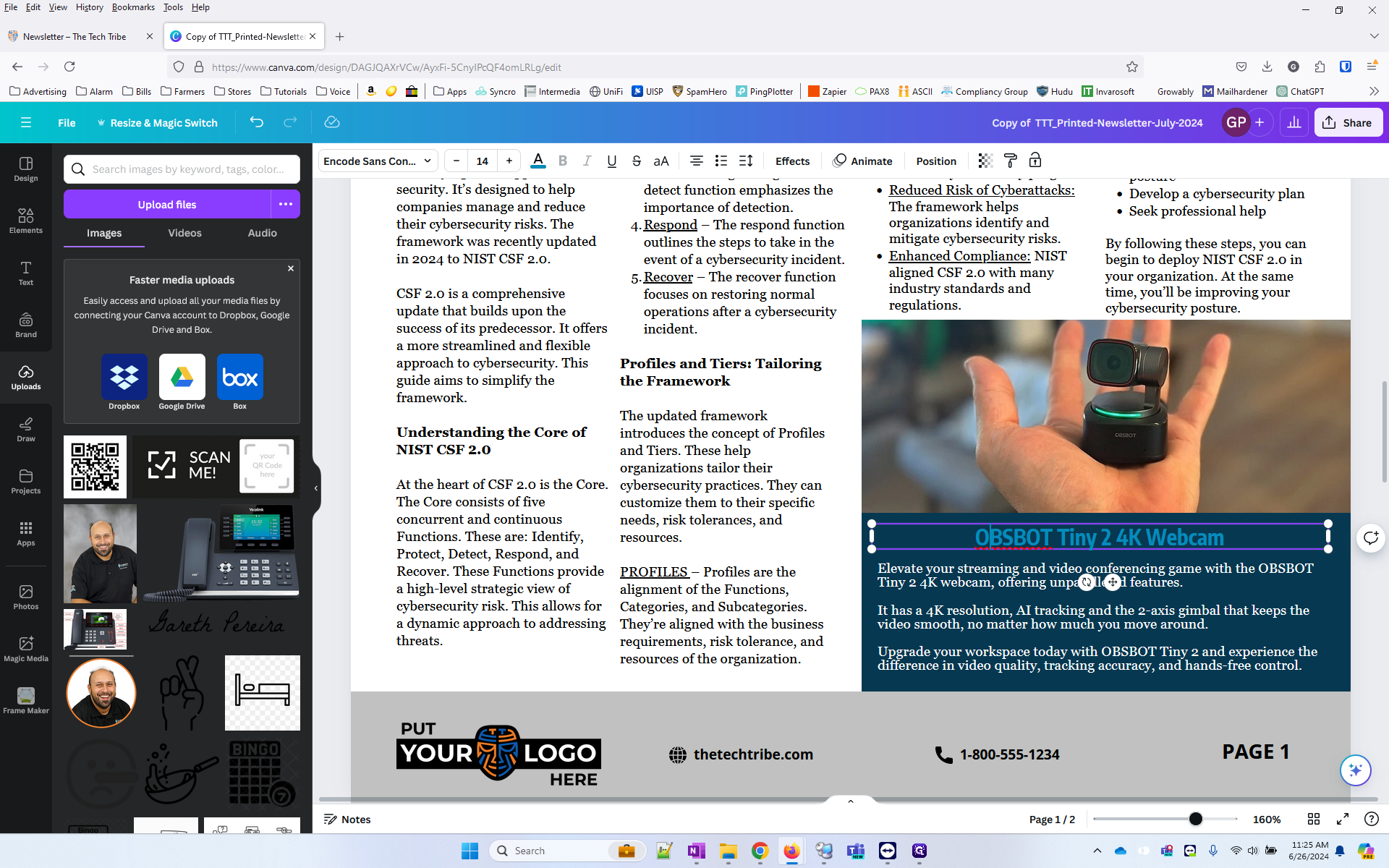Open Animate options
Viewport: 1389px width, 868px height.
point(862,161)
